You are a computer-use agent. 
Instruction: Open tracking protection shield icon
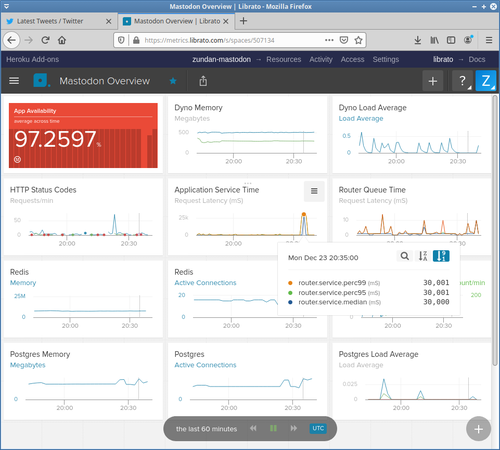point(121,40)
